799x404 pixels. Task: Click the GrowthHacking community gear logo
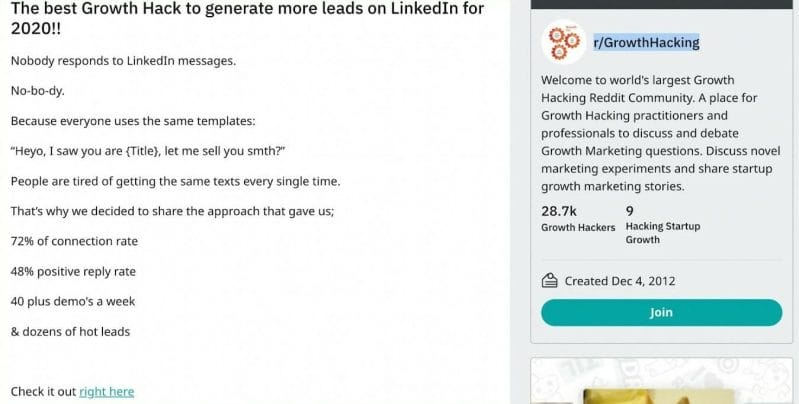[564, 42]
